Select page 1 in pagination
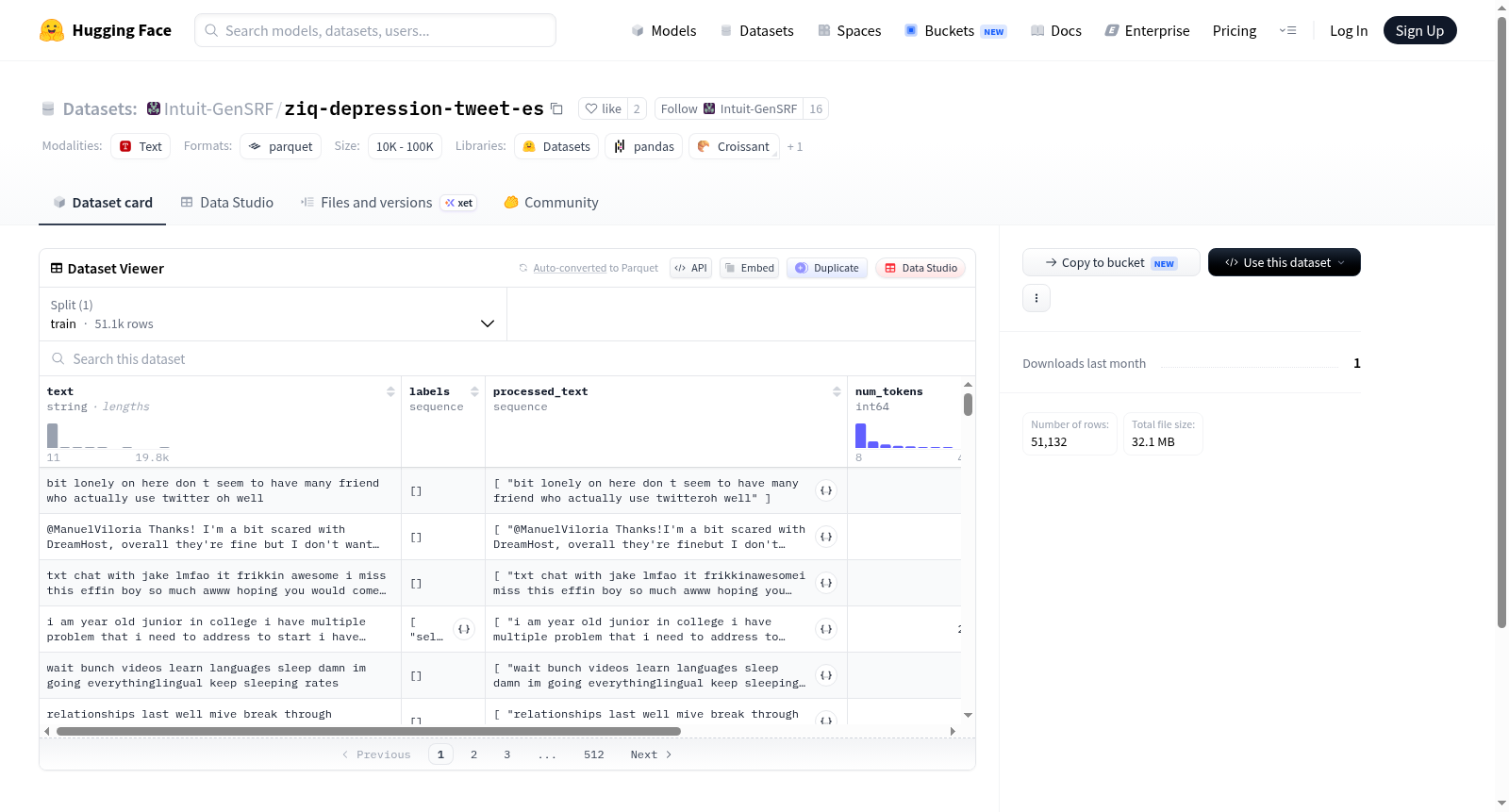1509x812 pixels. [x=440, y=754]
